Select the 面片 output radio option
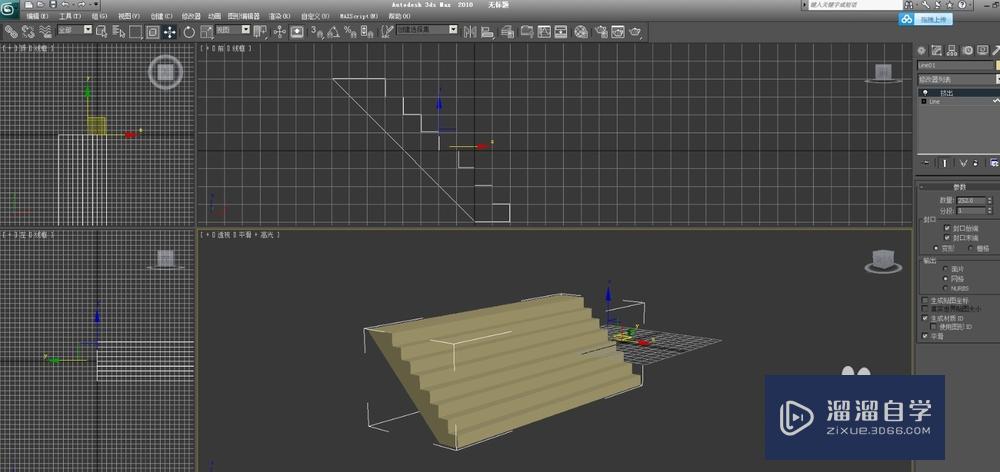Viewport: 1000px width, 472px height. [945, 269]
